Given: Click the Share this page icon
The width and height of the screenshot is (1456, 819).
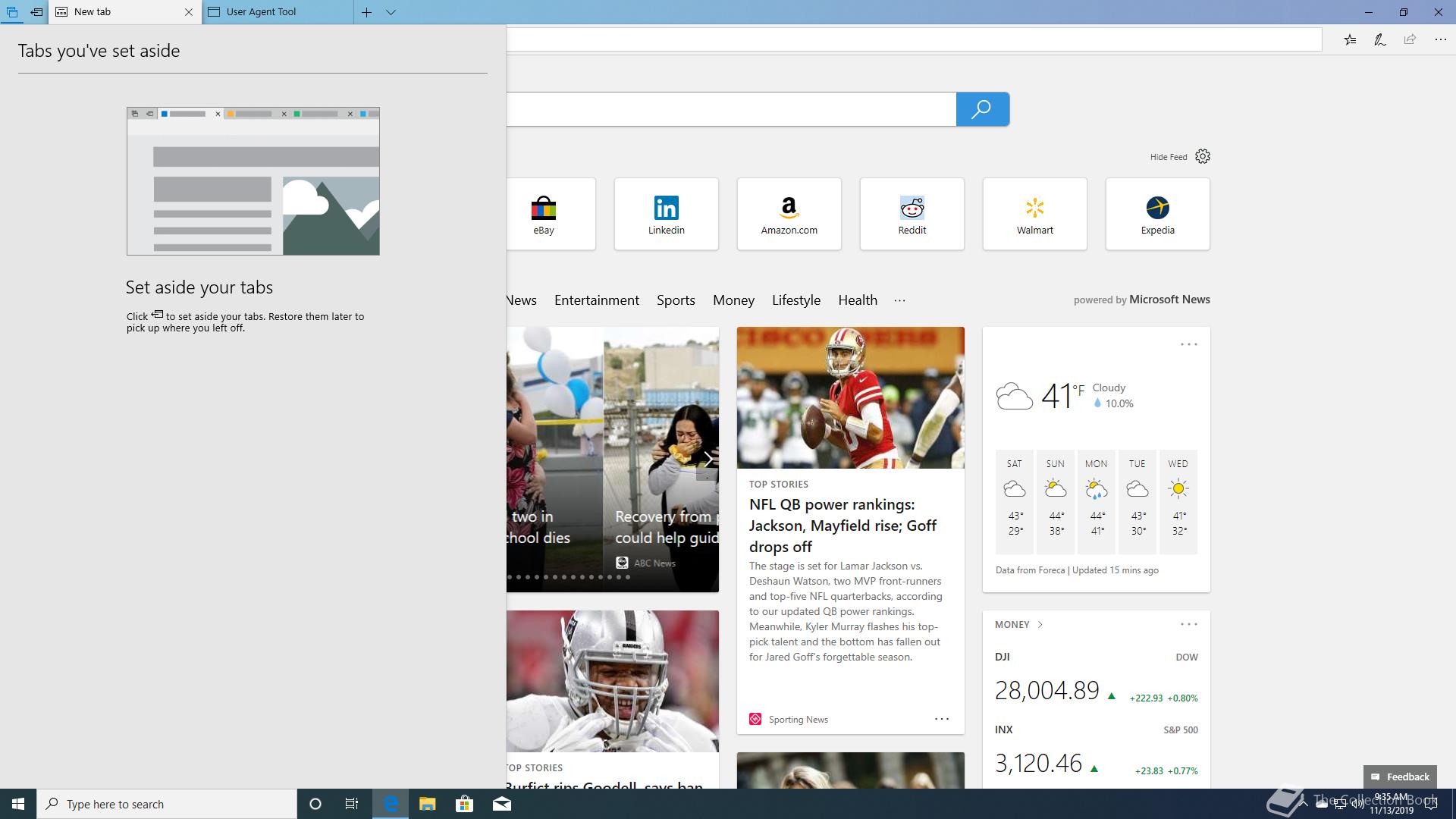Looking at the screenshot, I should 1410,39.
